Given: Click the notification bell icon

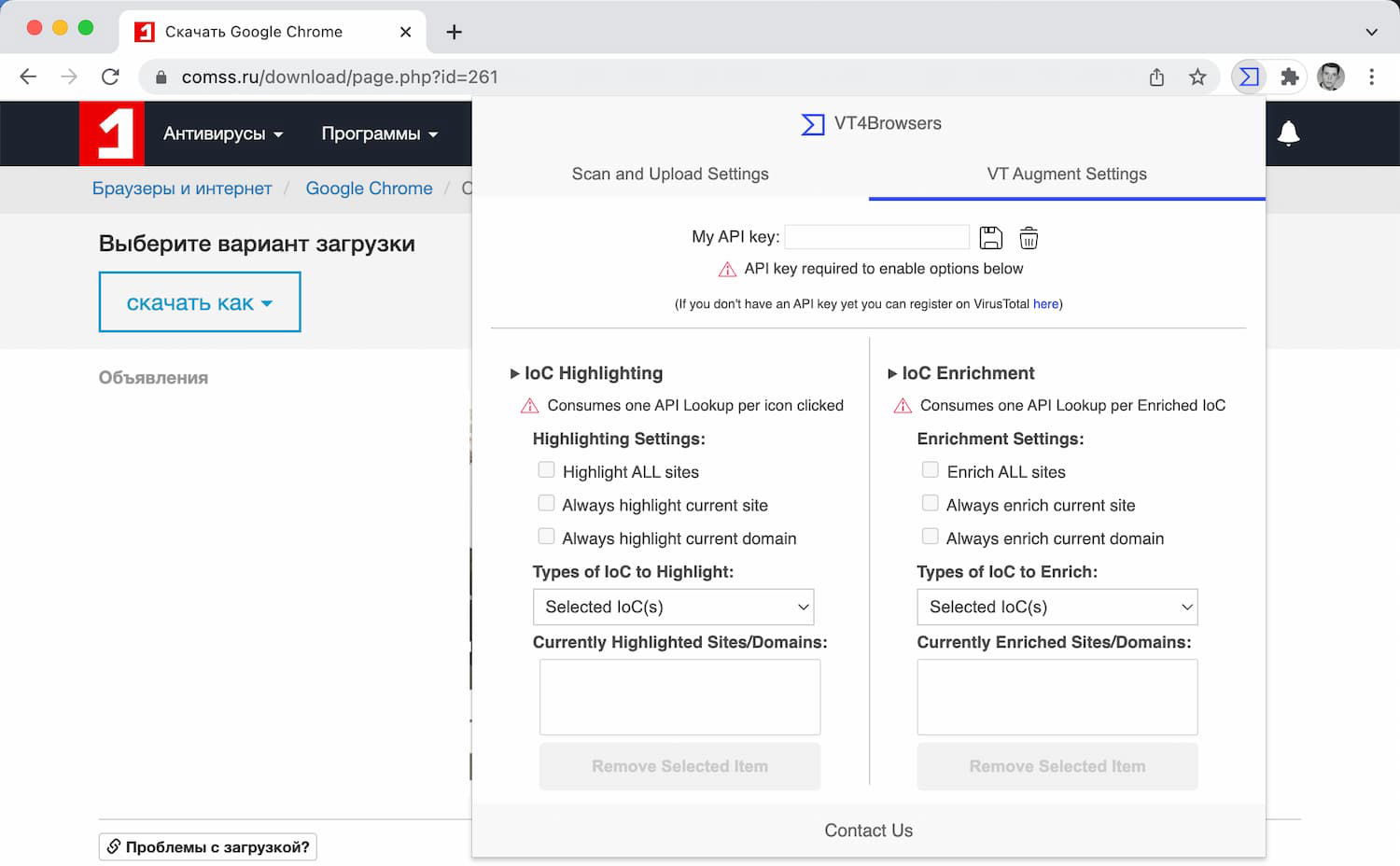Looking at the screenshot, I should click(1288, 133).
